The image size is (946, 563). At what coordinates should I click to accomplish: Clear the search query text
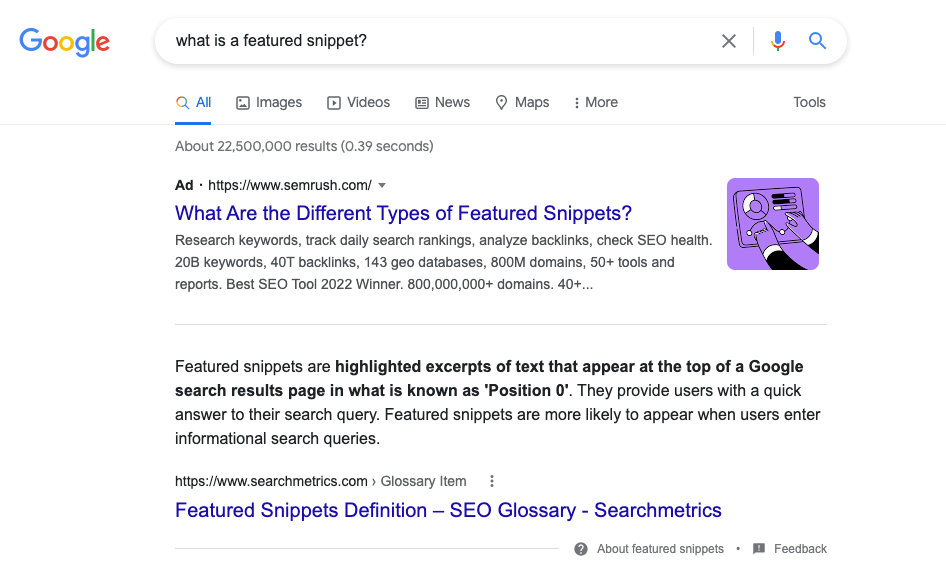click(x=729, y=41)
